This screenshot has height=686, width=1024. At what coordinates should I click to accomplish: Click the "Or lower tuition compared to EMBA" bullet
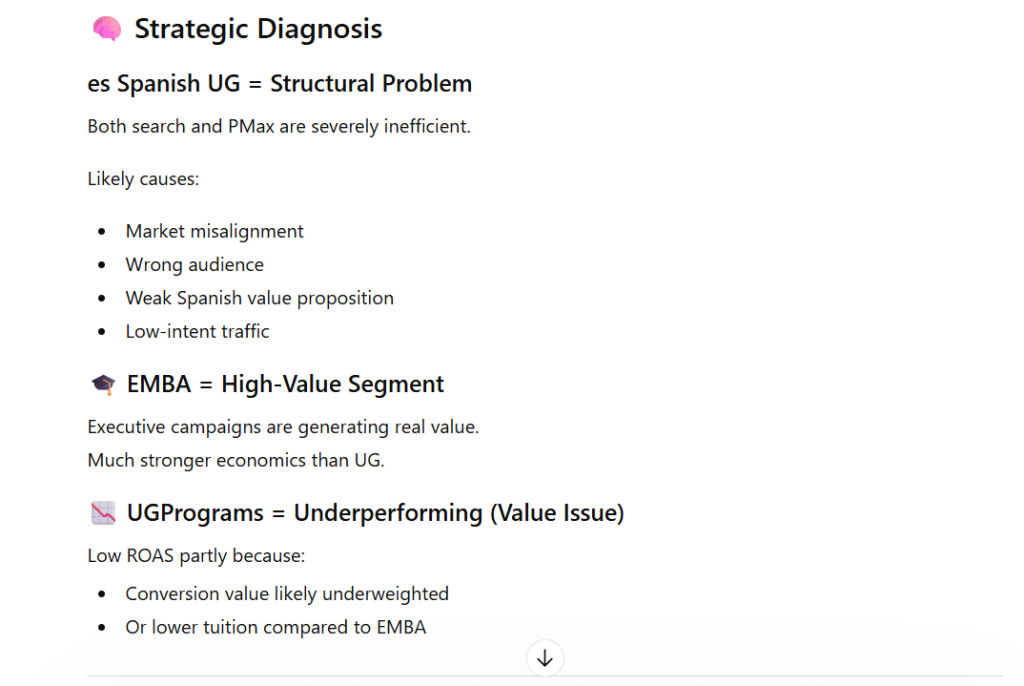(x=275, y=627)
